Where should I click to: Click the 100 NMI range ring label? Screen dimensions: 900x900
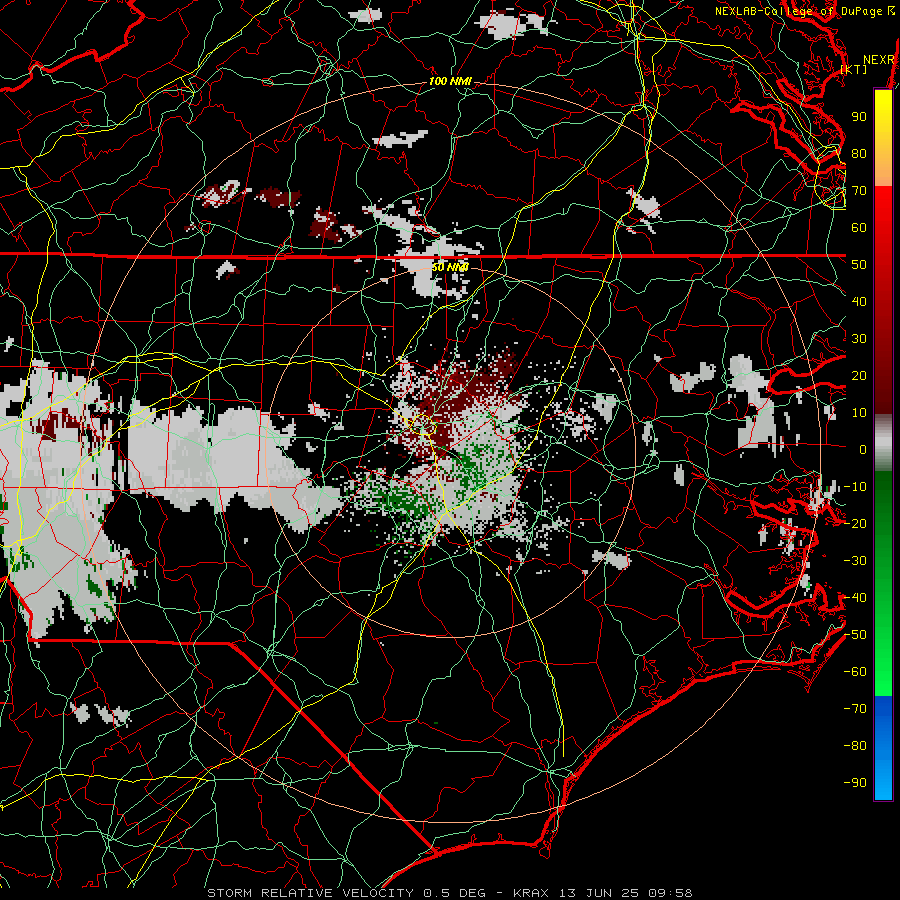450,82
